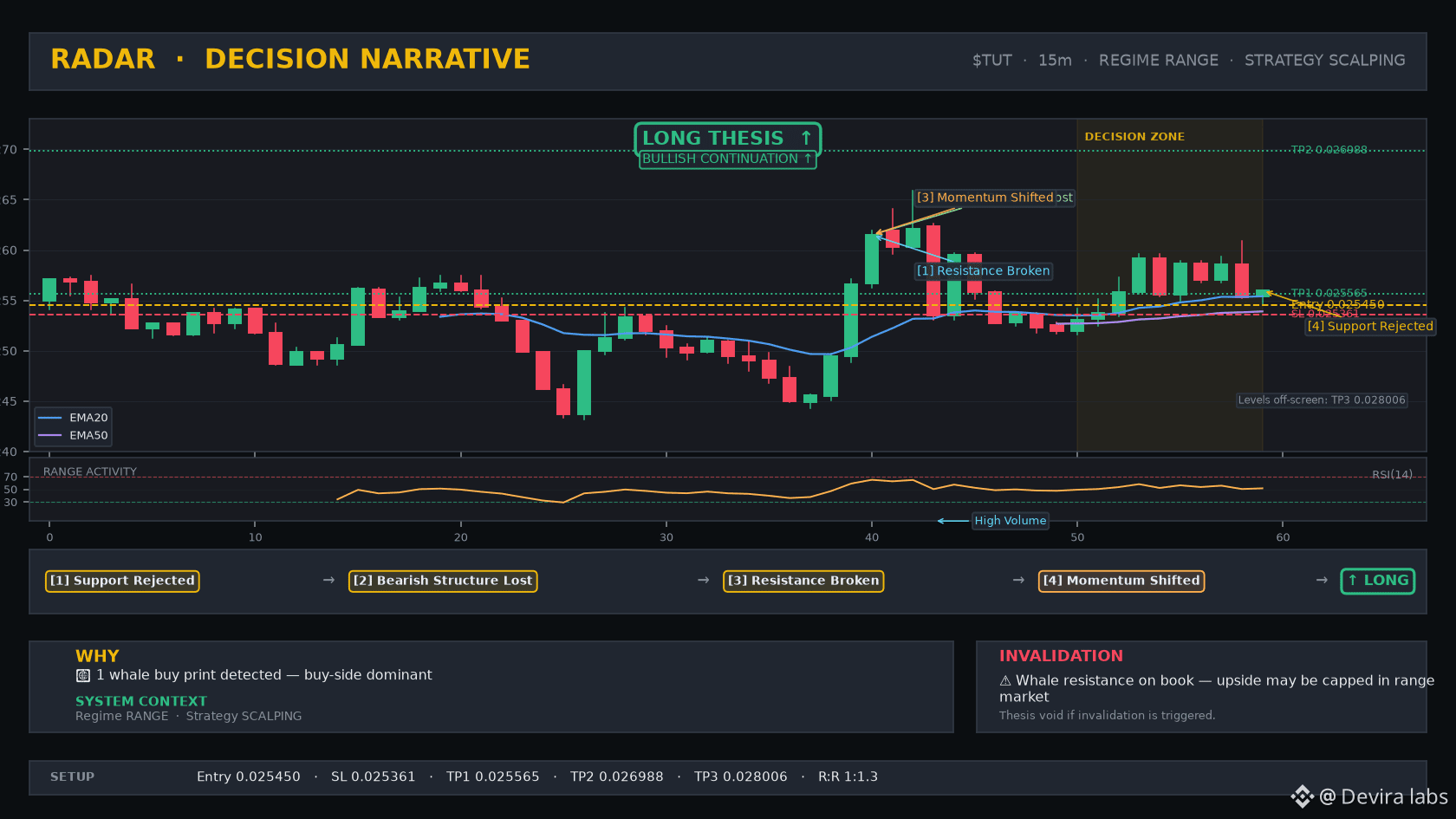Select the green LONG outcome button
The image size is (1456, 819).
click(x=1377, y=581)
